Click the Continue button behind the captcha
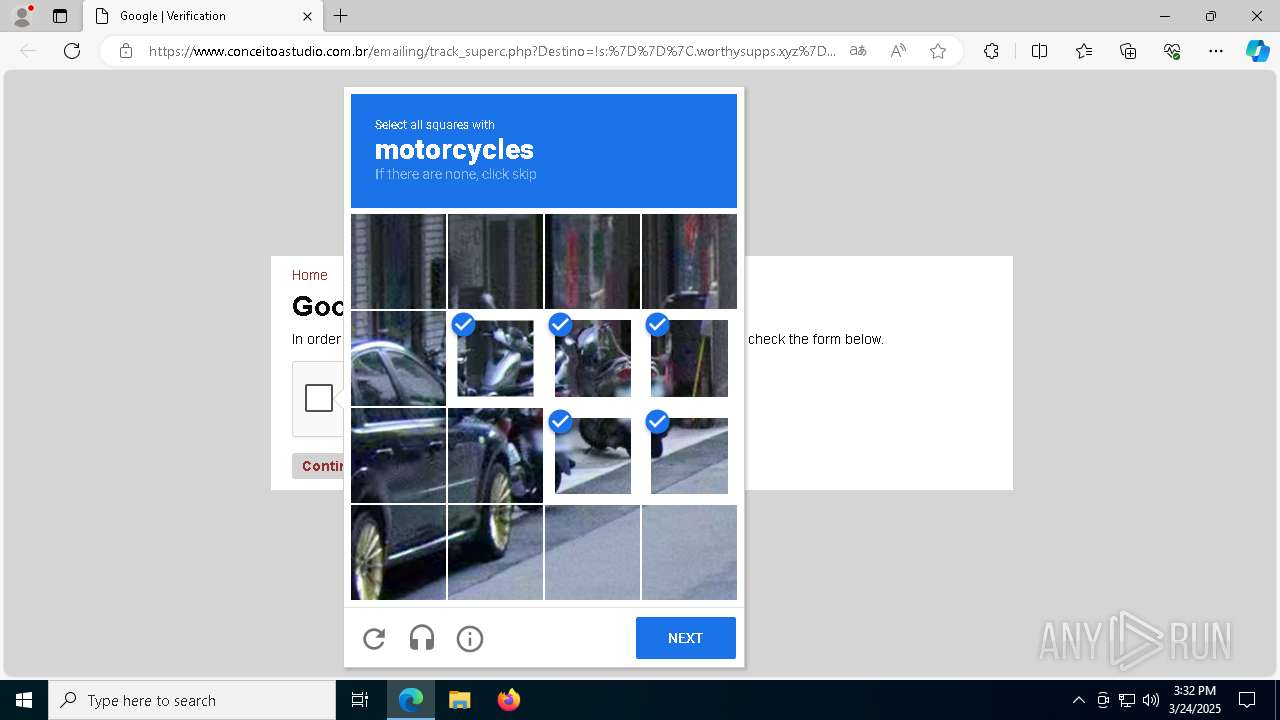 (318, 466)
